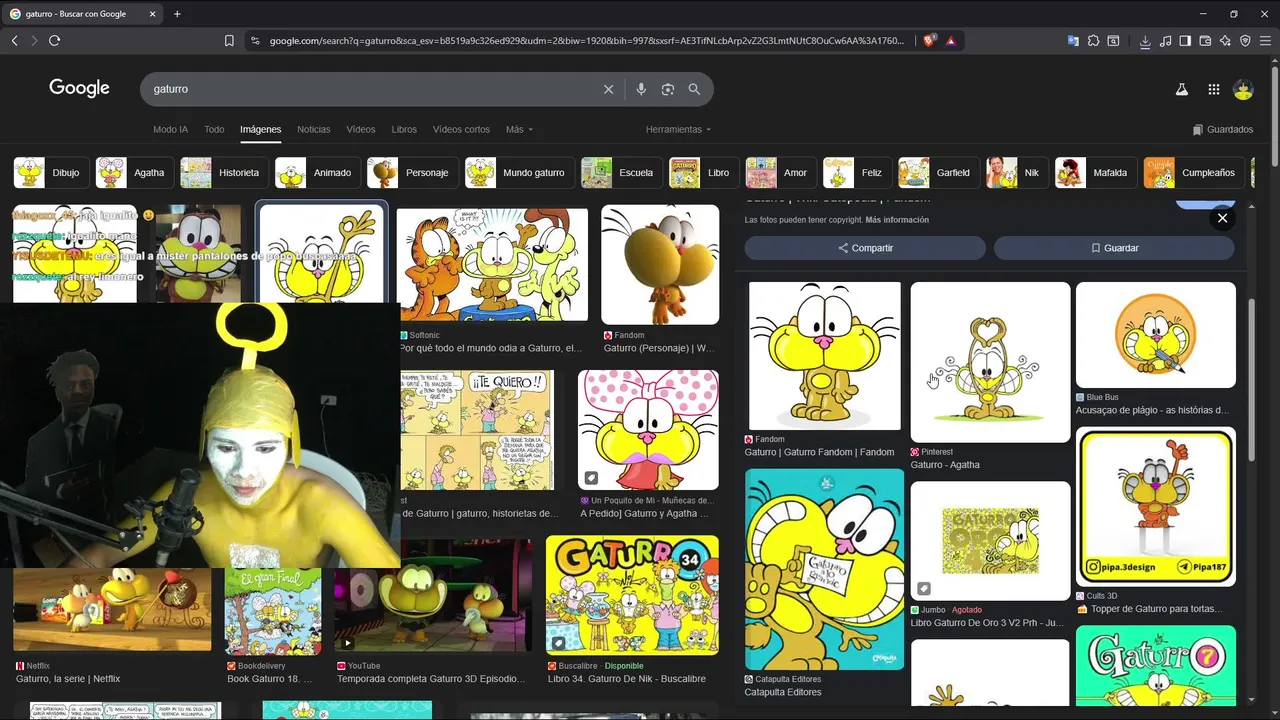Open the Brave VPN shield icon

click(1245, 41)
